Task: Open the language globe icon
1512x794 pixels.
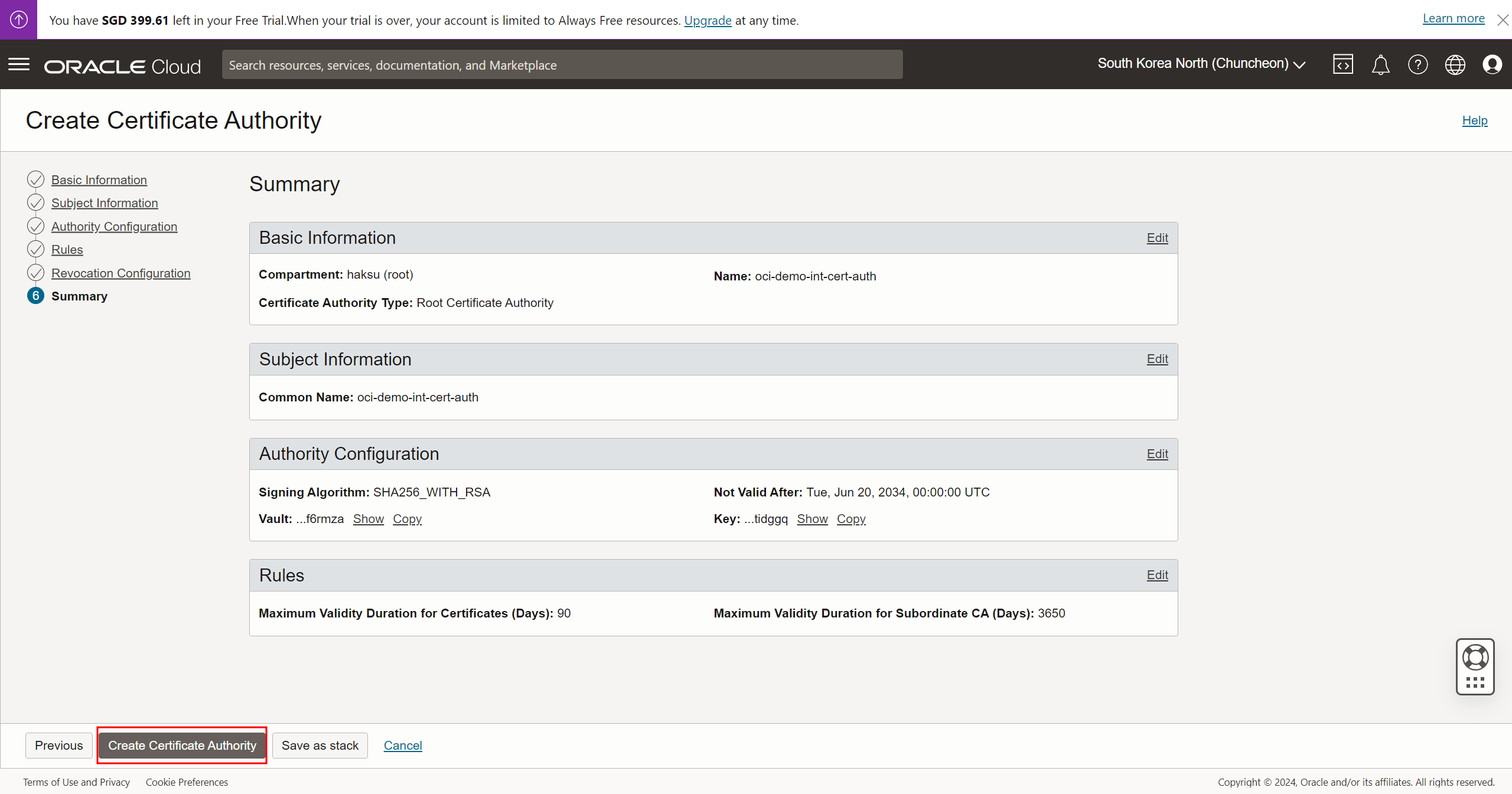Action: [1455, 64]
